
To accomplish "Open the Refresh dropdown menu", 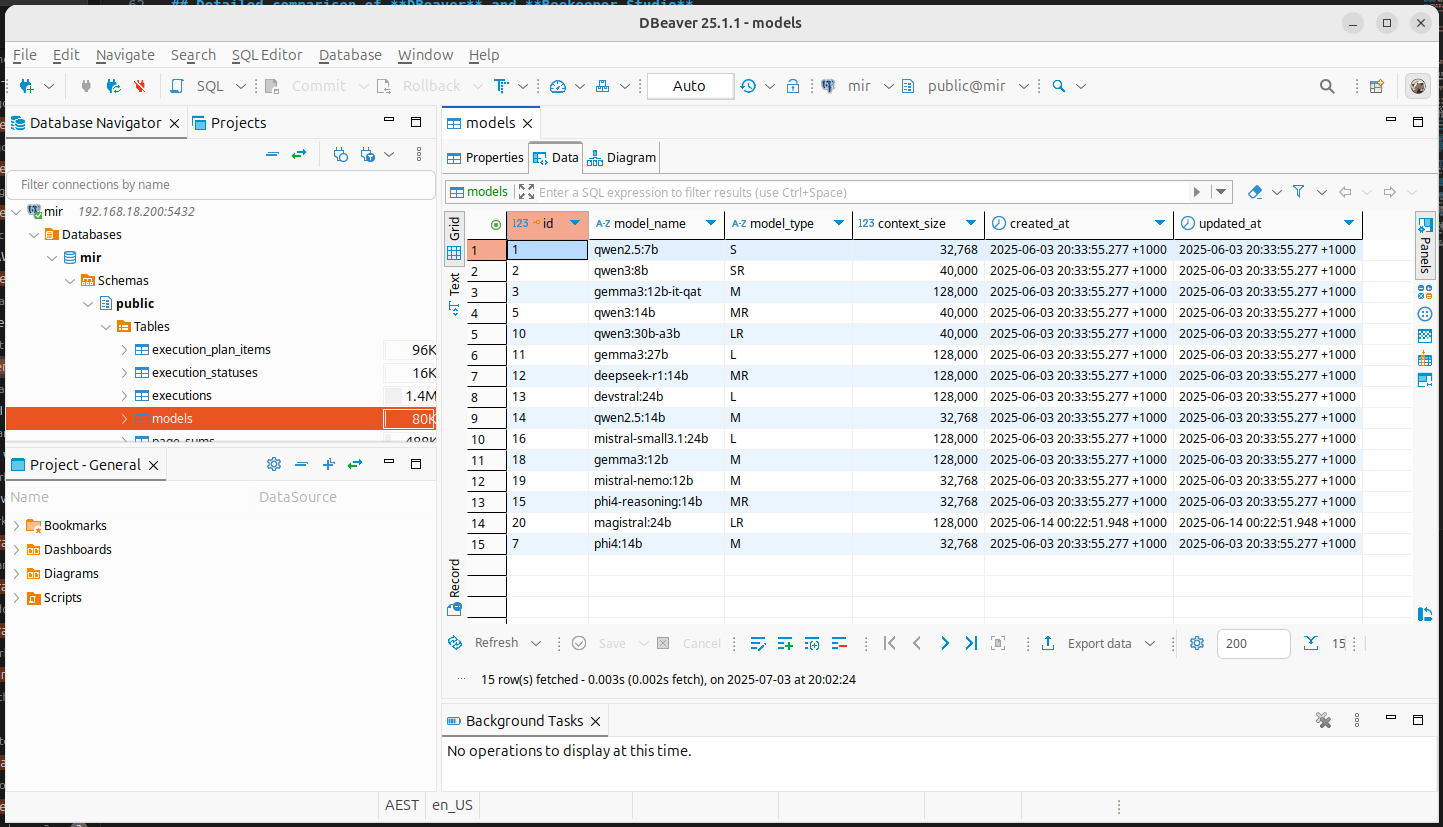I will tap(536, 643).
